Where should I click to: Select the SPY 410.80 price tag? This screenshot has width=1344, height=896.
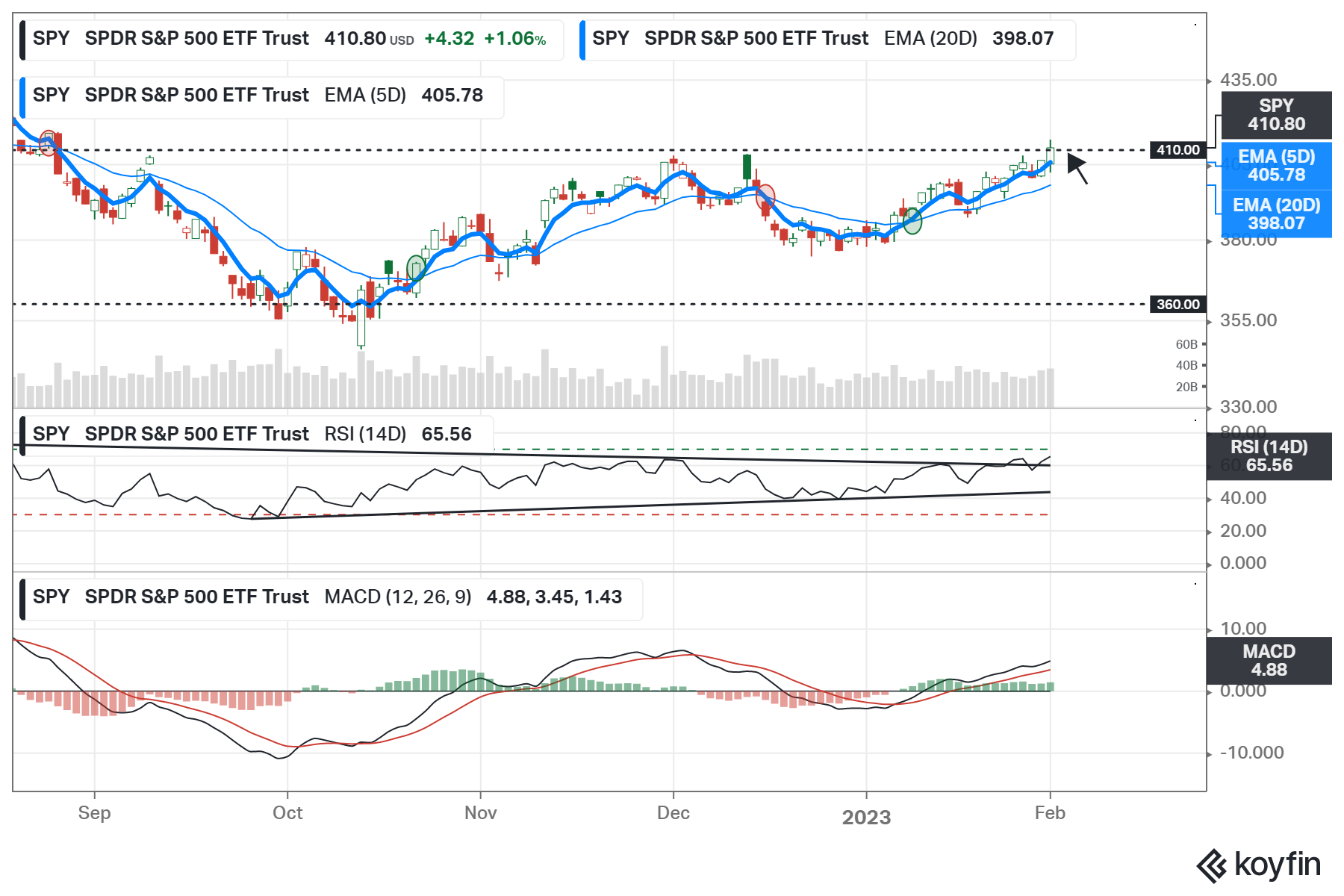[x=1276, y=115]
